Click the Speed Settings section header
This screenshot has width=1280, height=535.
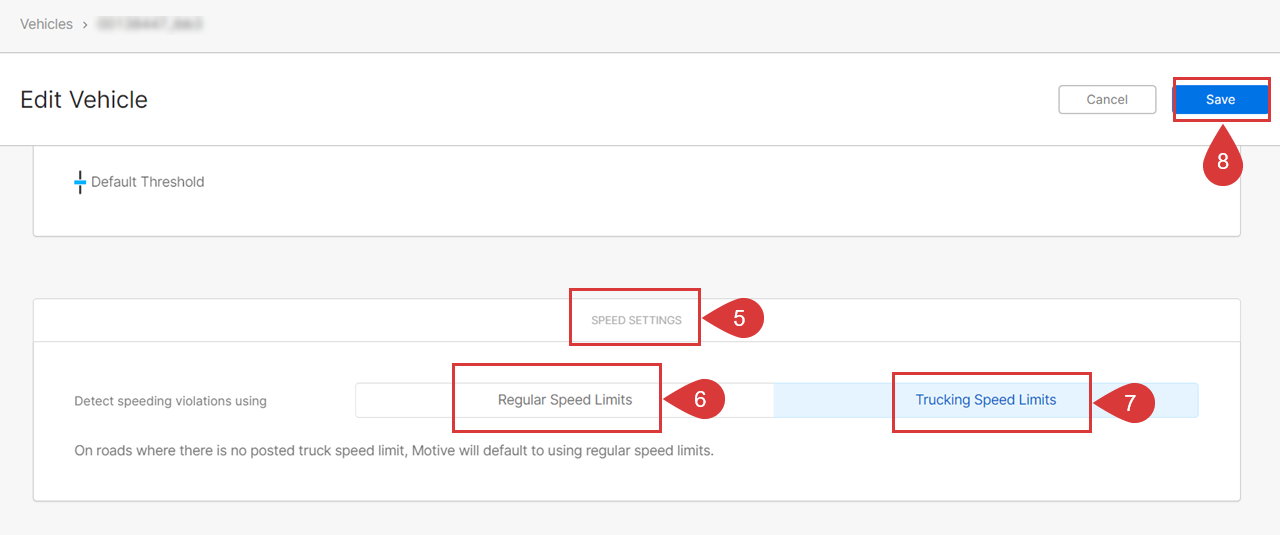pyautogui.click(x=636, y=320)
